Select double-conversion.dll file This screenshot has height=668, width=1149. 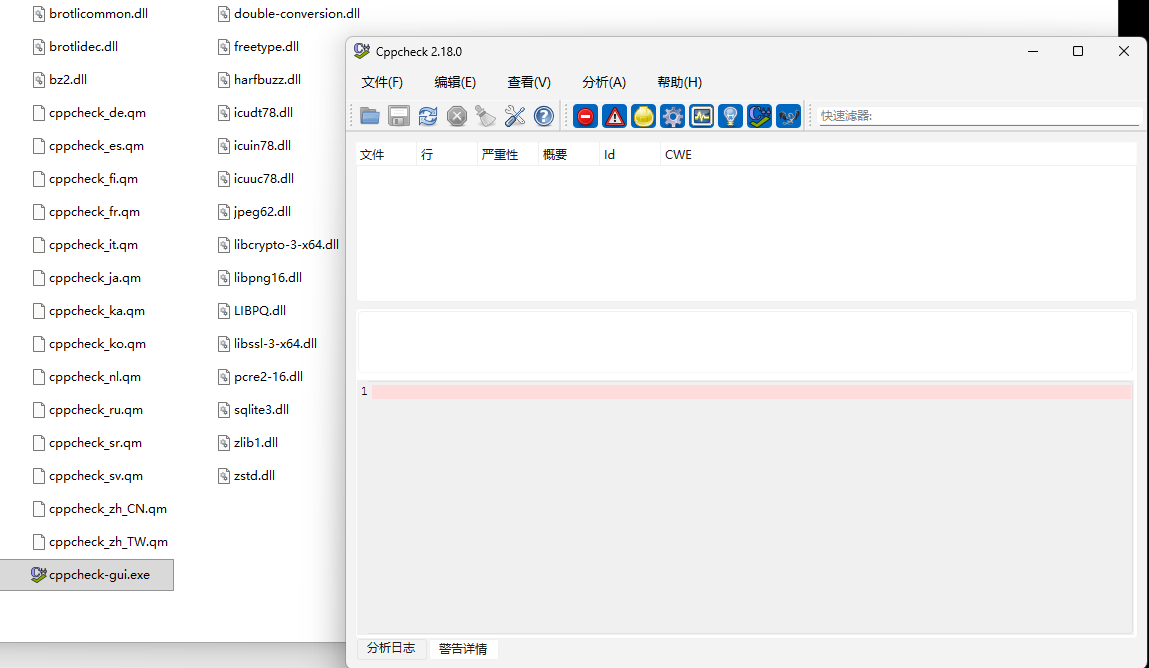(289, 13)
